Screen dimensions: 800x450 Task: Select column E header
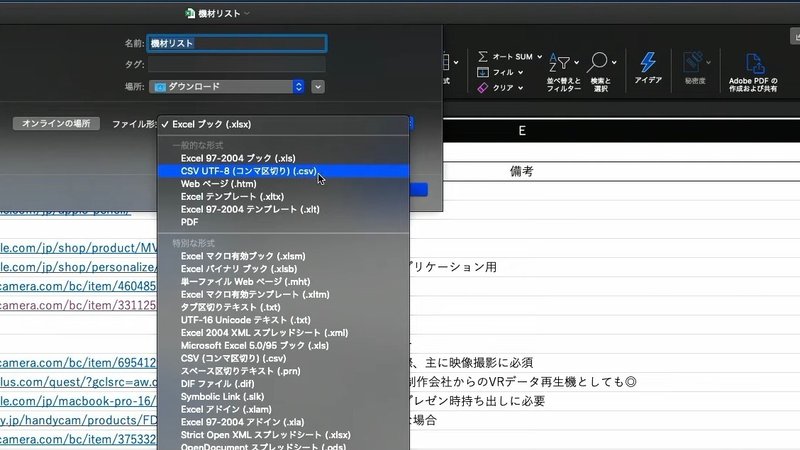[x=522, y=131]
